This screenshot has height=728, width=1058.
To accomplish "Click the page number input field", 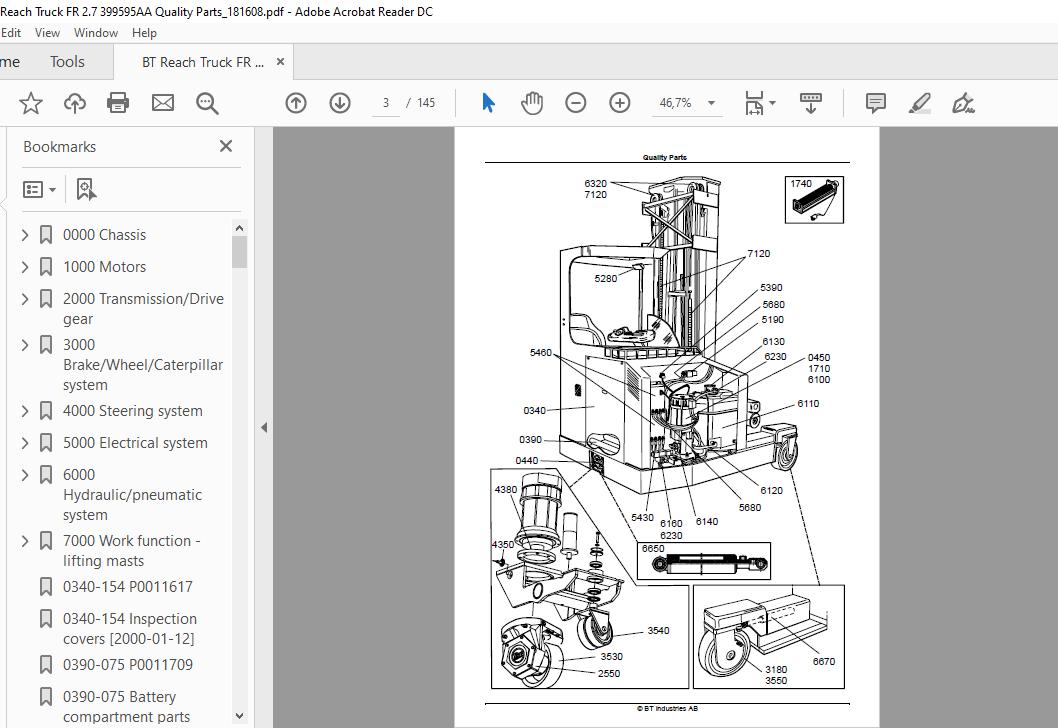I will [386, 103].
